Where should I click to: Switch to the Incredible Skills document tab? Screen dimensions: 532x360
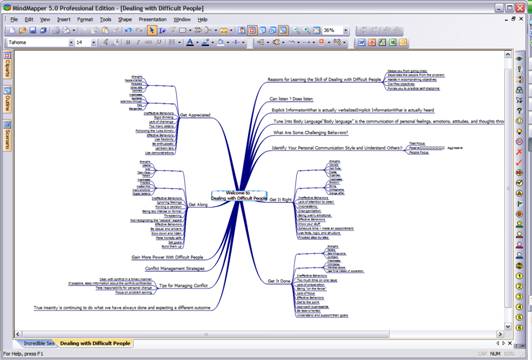click(38, 343)
